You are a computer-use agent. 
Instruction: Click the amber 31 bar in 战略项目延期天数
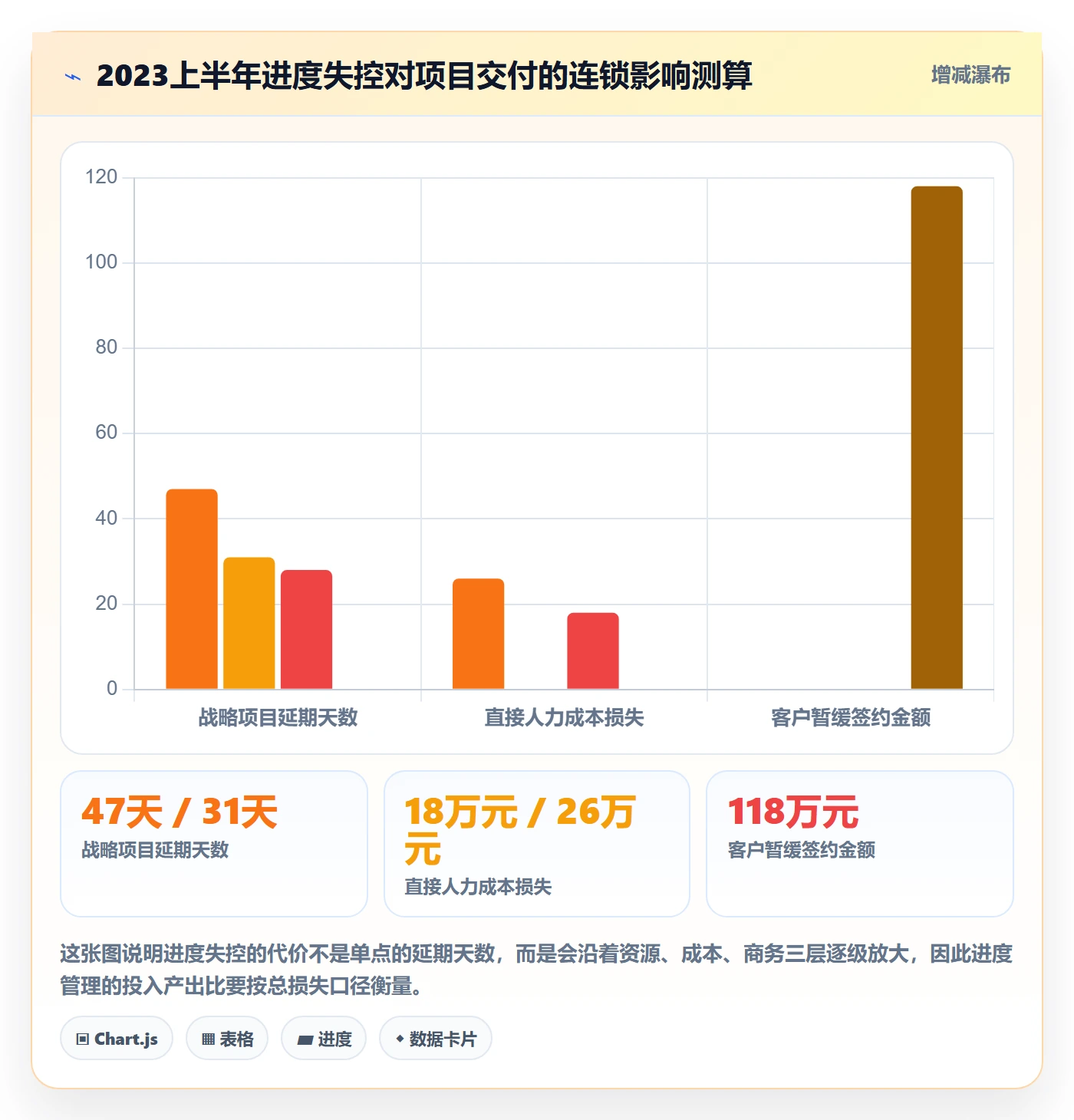[249, 623]
